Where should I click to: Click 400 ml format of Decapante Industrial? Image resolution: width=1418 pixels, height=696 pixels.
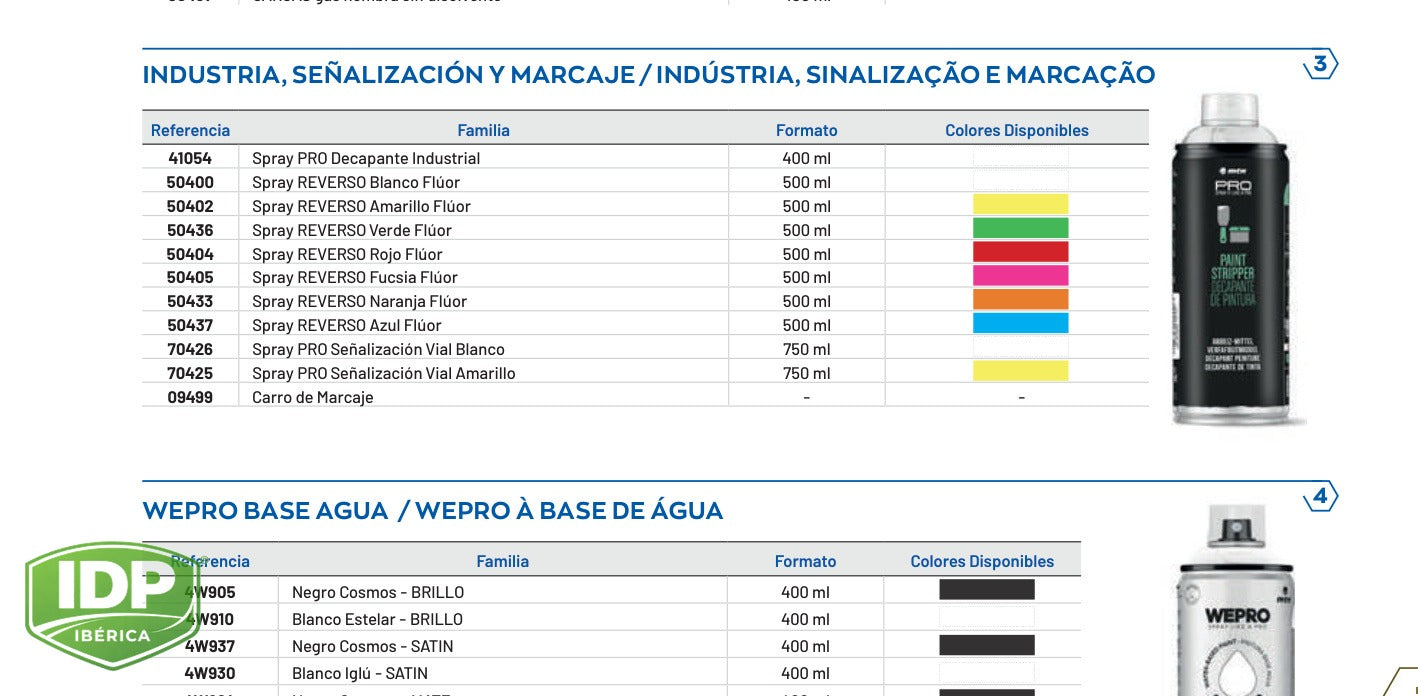coord(807,158)
